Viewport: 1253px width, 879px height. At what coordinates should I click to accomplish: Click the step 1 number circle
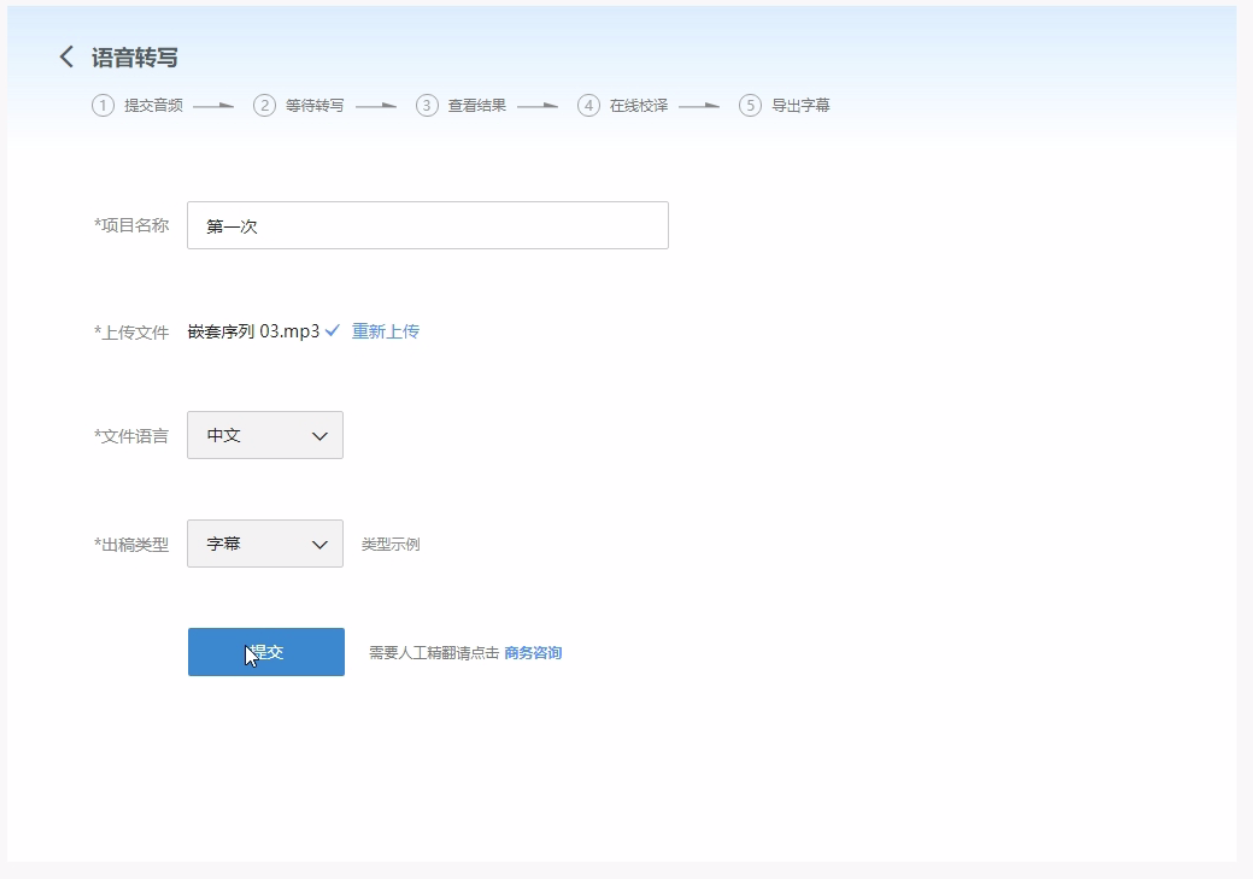(103, 105)
